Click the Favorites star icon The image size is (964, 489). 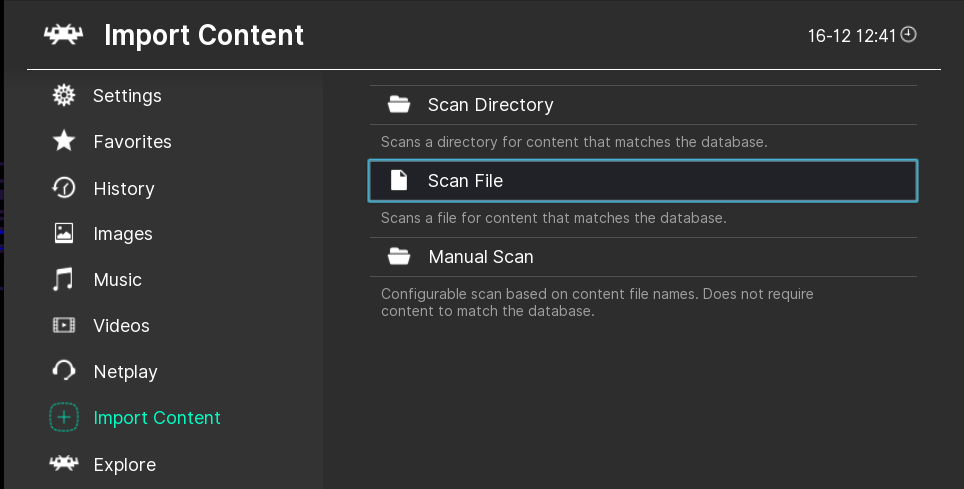(64, 142)
